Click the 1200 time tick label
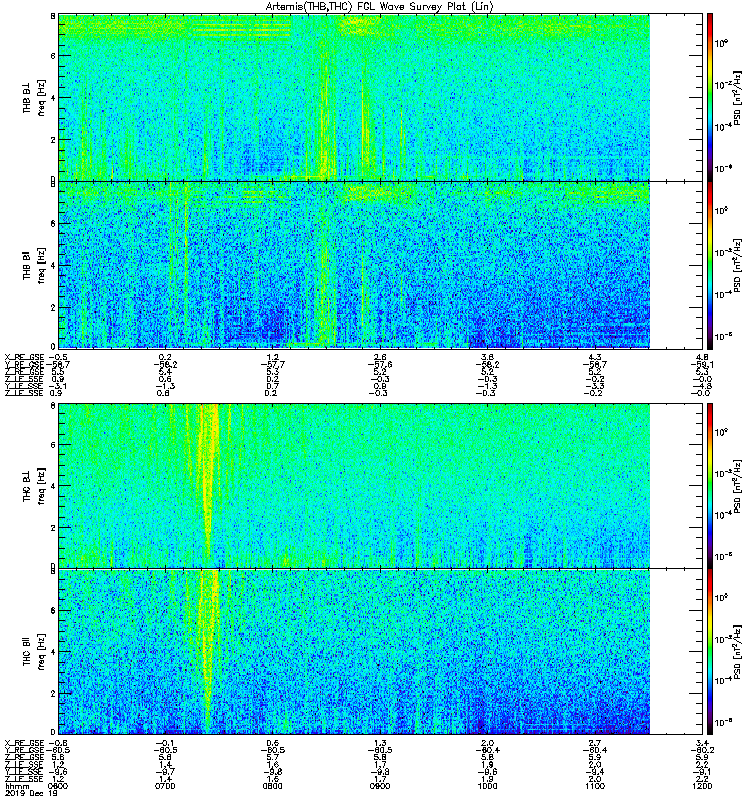Viewport: 750px width, 800px height. (702, 786)
